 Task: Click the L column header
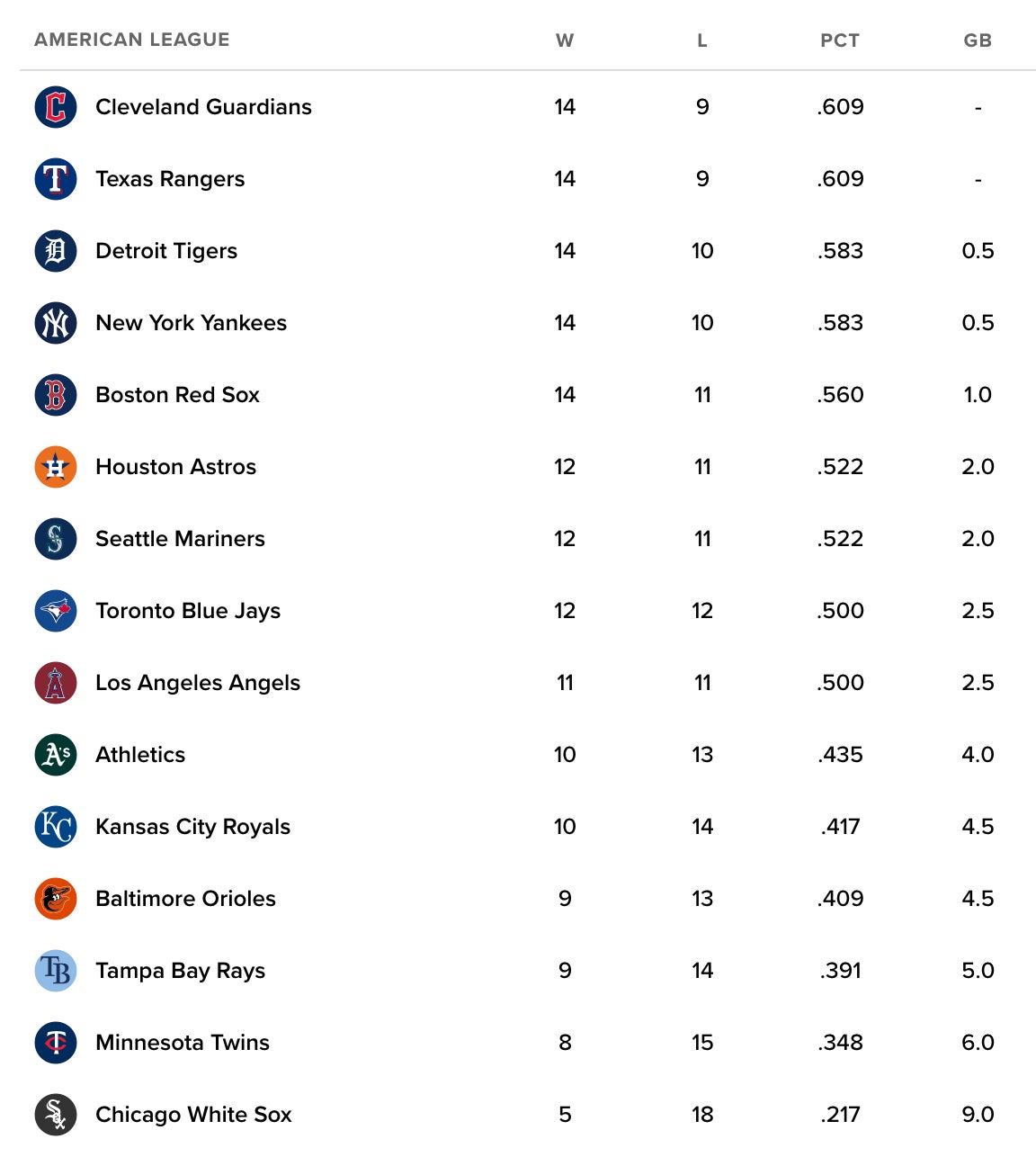point(702,40)
